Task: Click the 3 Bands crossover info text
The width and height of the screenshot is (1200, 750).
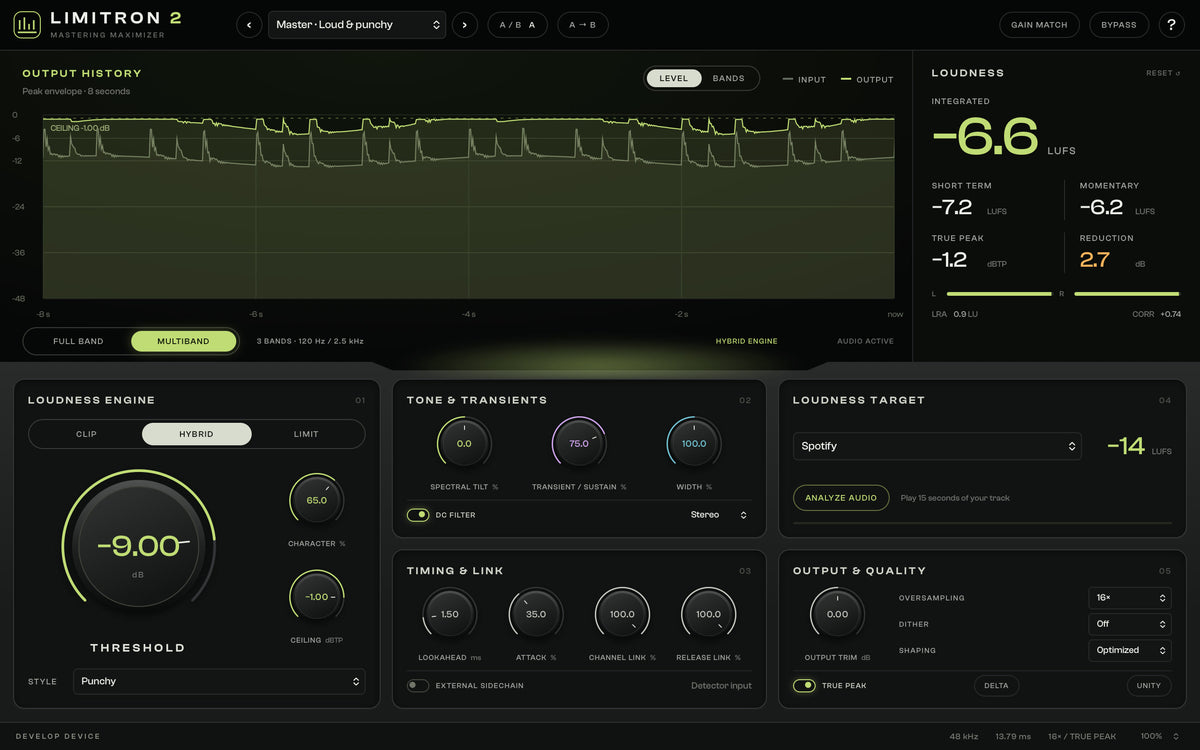Action: click(310, 341)
